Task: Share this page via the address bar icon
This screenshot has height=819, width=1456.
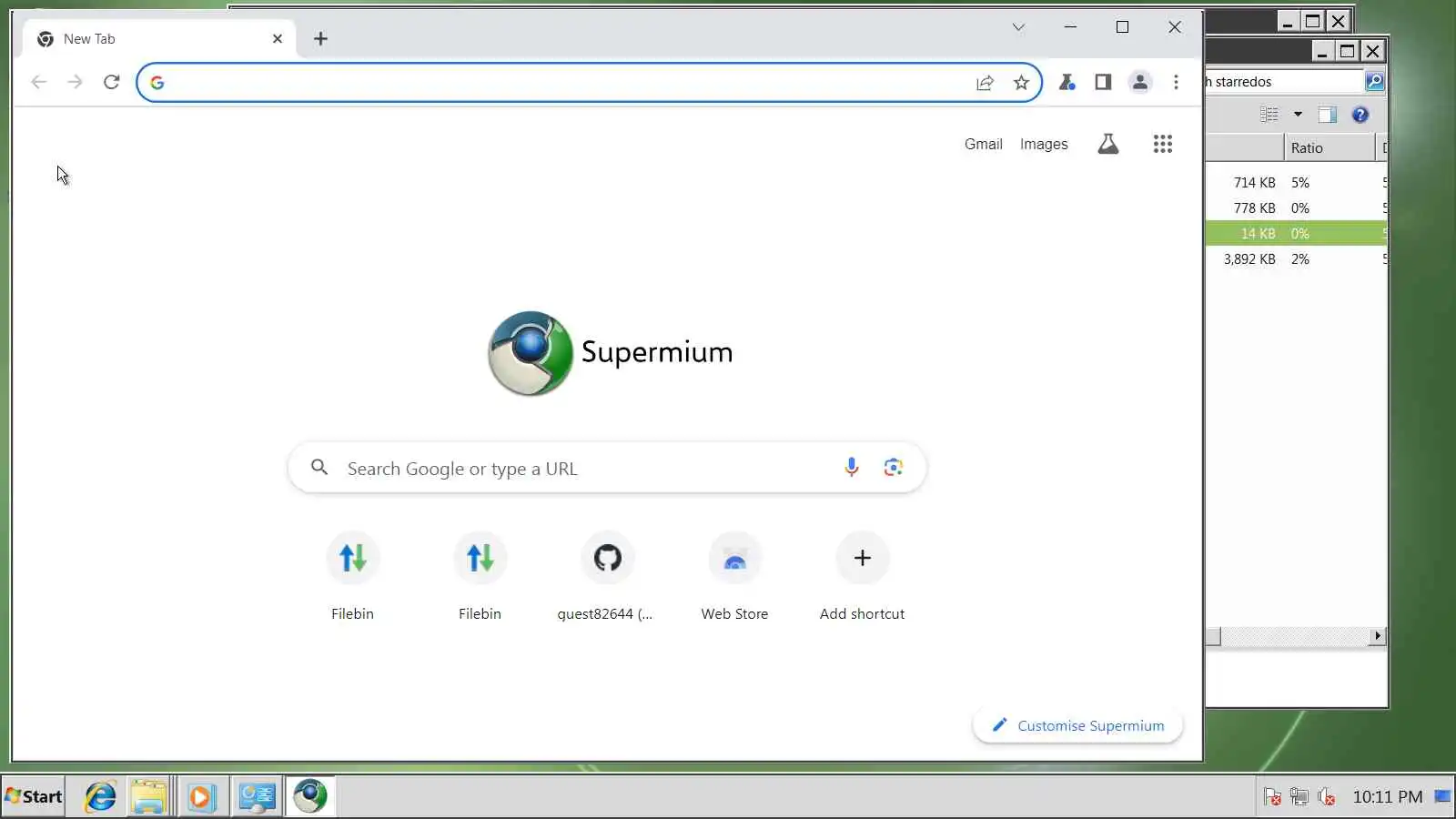Action: [985, 83]
